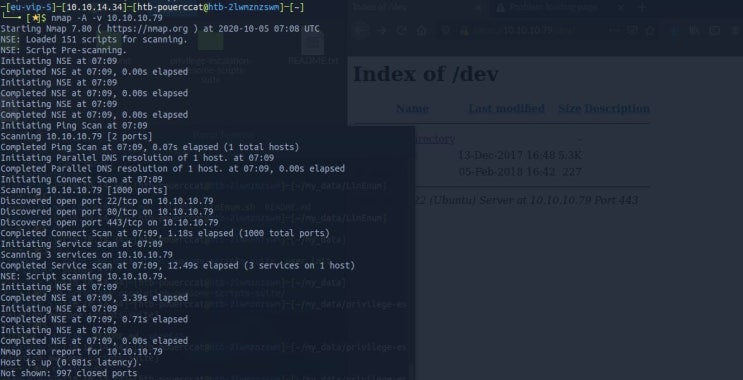Click the NSE: Script Pre-scanning line
This screenshot has width=743, height=380.
(x=64, y=50)
